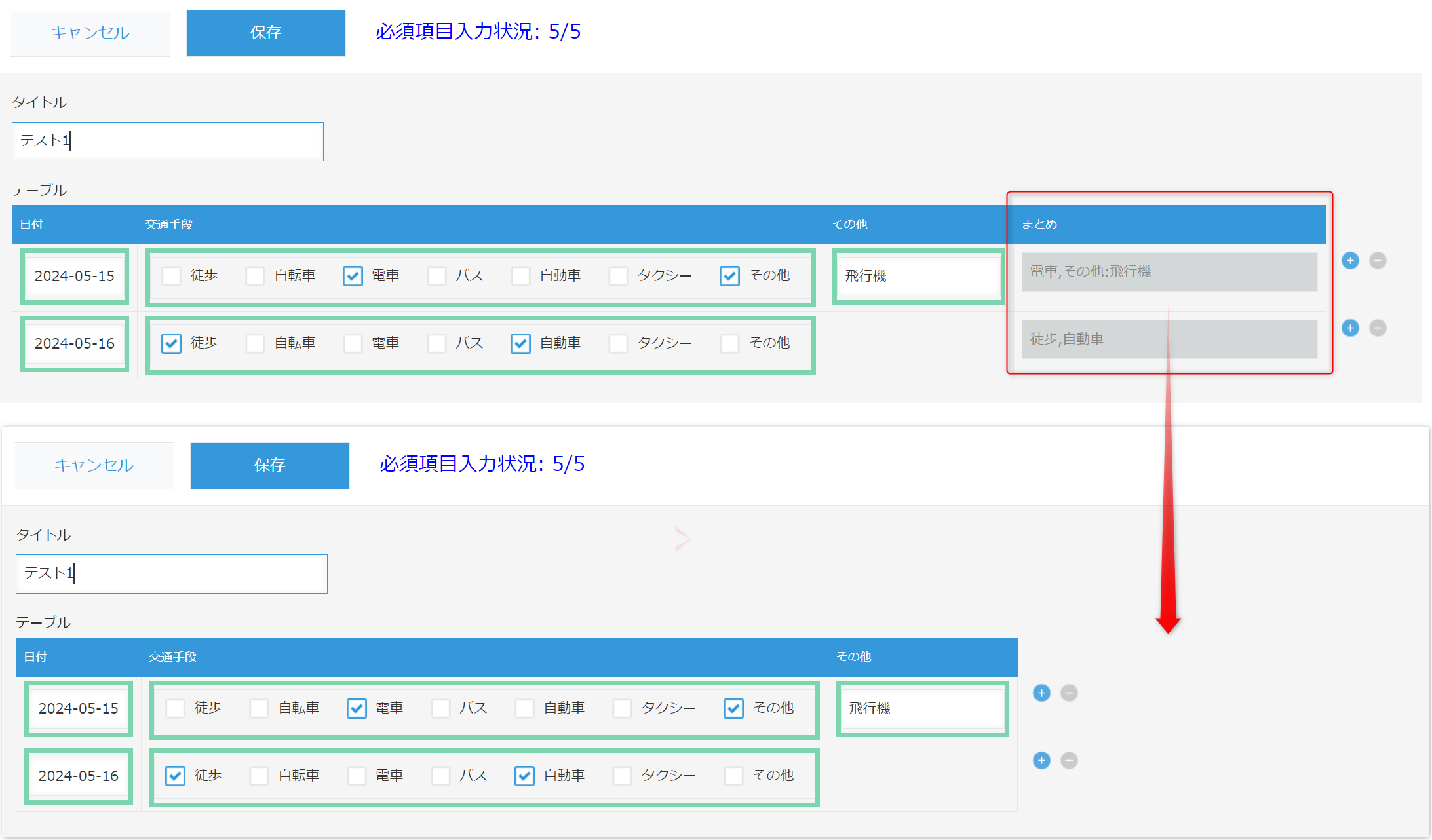The image size is (1432, 840).
Task: Click remove-row minus icon in bottom table second row
Action: 1069,761
